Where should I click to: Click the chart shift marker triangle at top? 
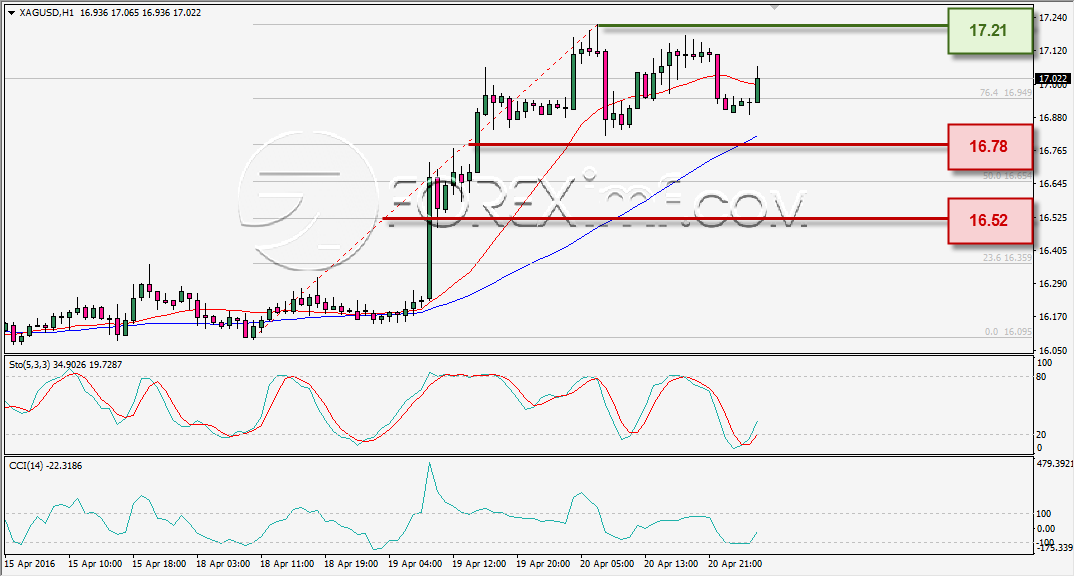tap(774, 7)
